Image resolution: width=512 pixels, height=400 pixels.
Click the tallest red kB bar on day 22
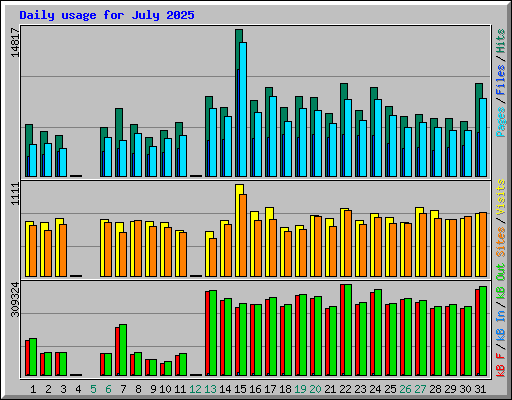tap(342, 330)
